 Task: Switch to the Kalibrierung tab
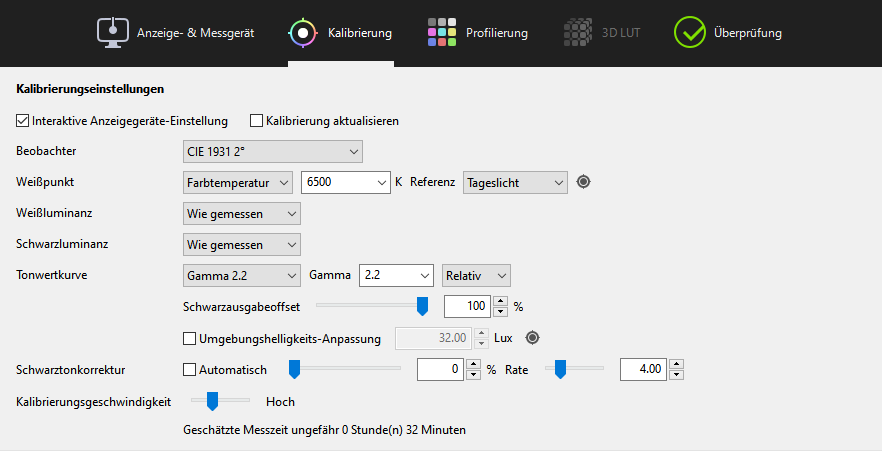[340, 33]
